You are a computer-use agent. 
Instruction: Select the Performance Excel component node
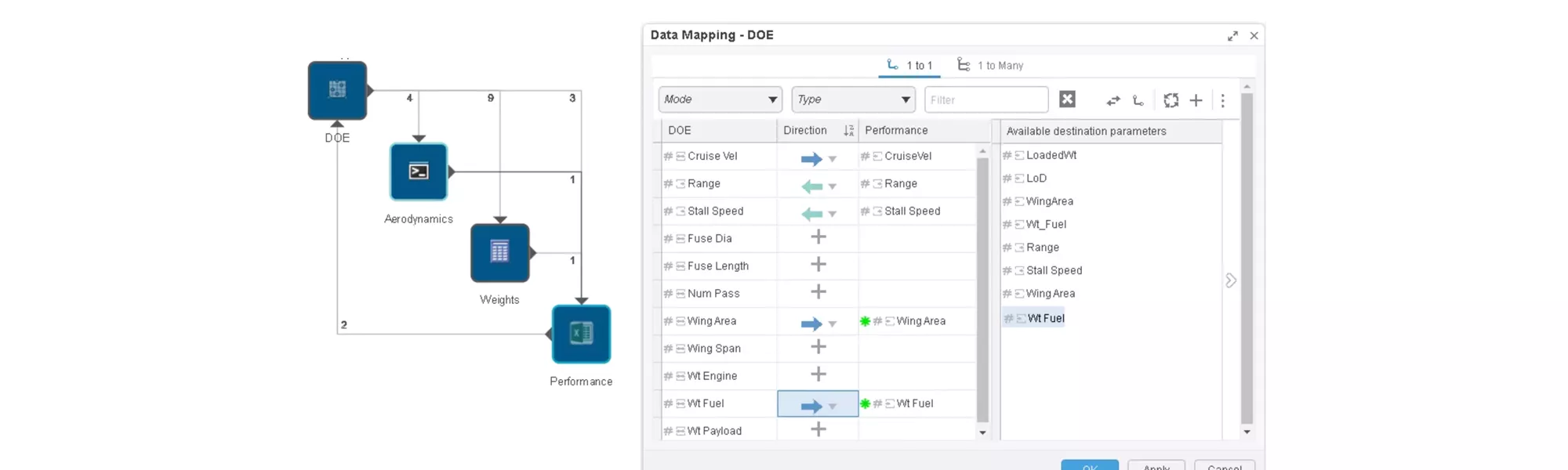point(581,334)
